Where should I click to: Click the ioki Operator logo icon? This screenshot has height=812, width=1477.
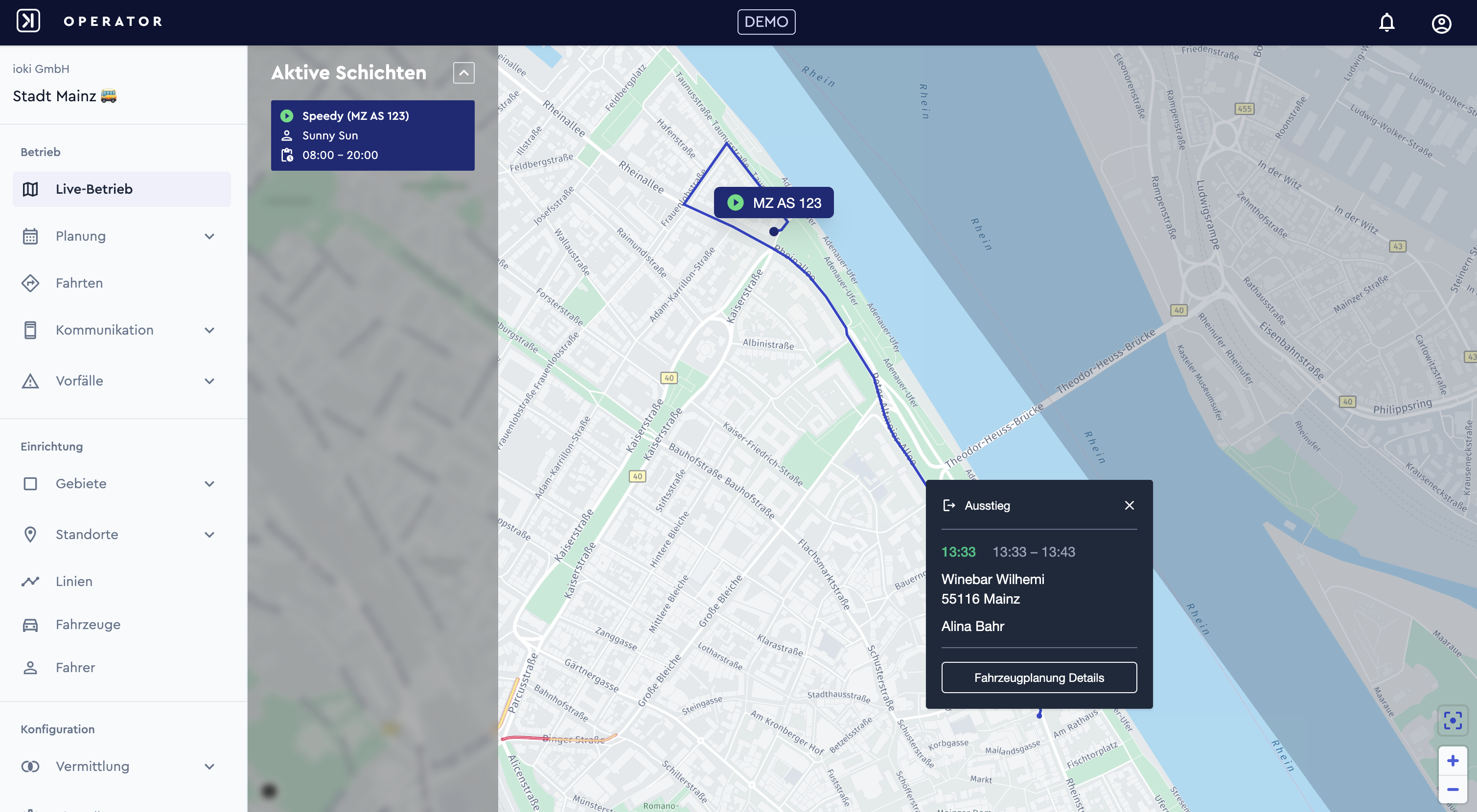28,21
